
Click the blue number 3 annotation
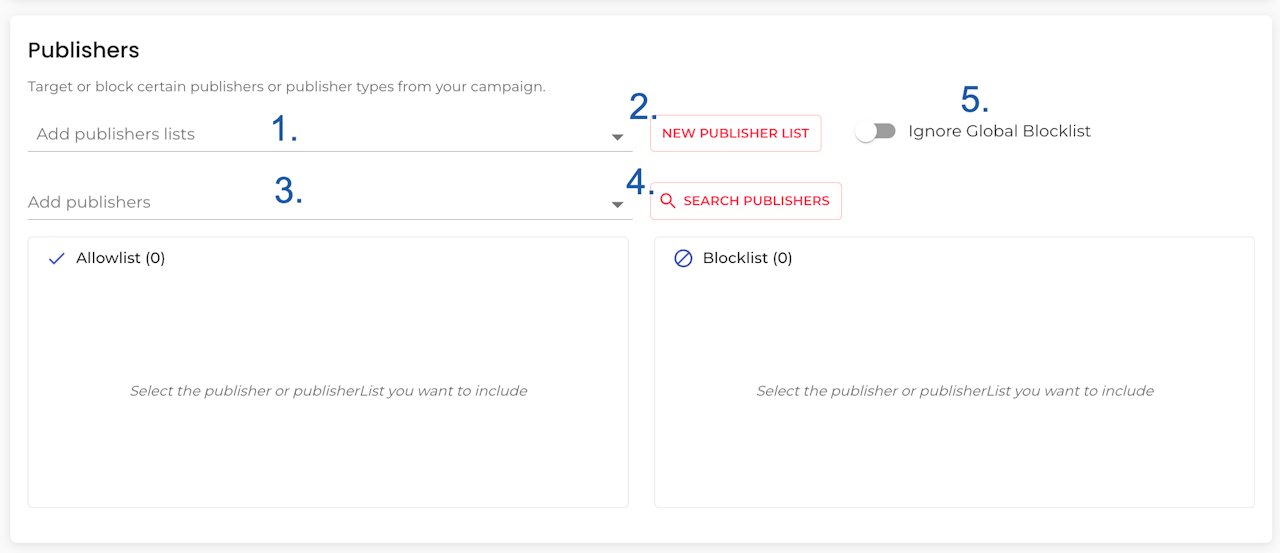pos(288,191)
